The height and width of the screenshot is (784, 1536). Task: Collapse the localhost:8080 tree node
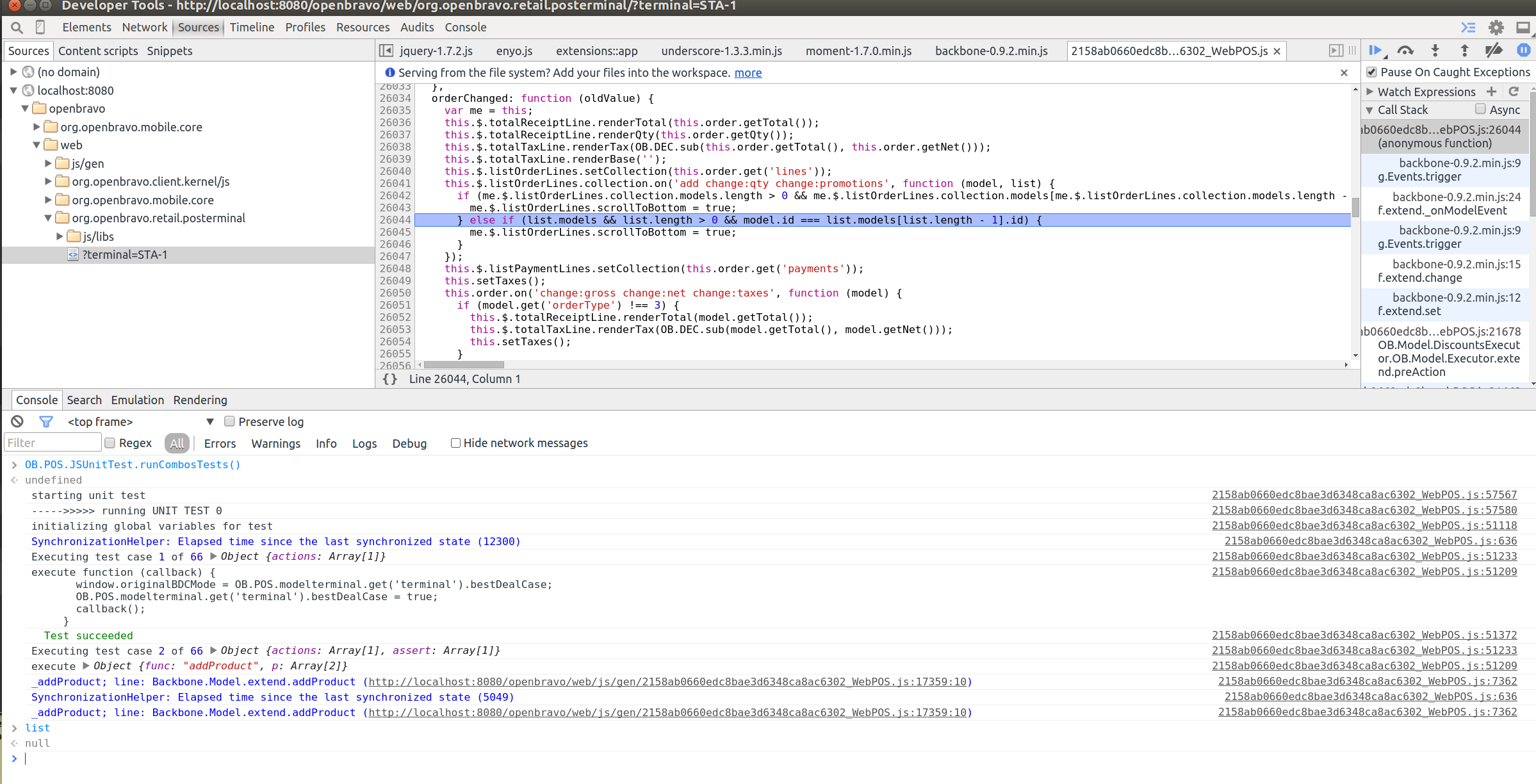[13, 90]
